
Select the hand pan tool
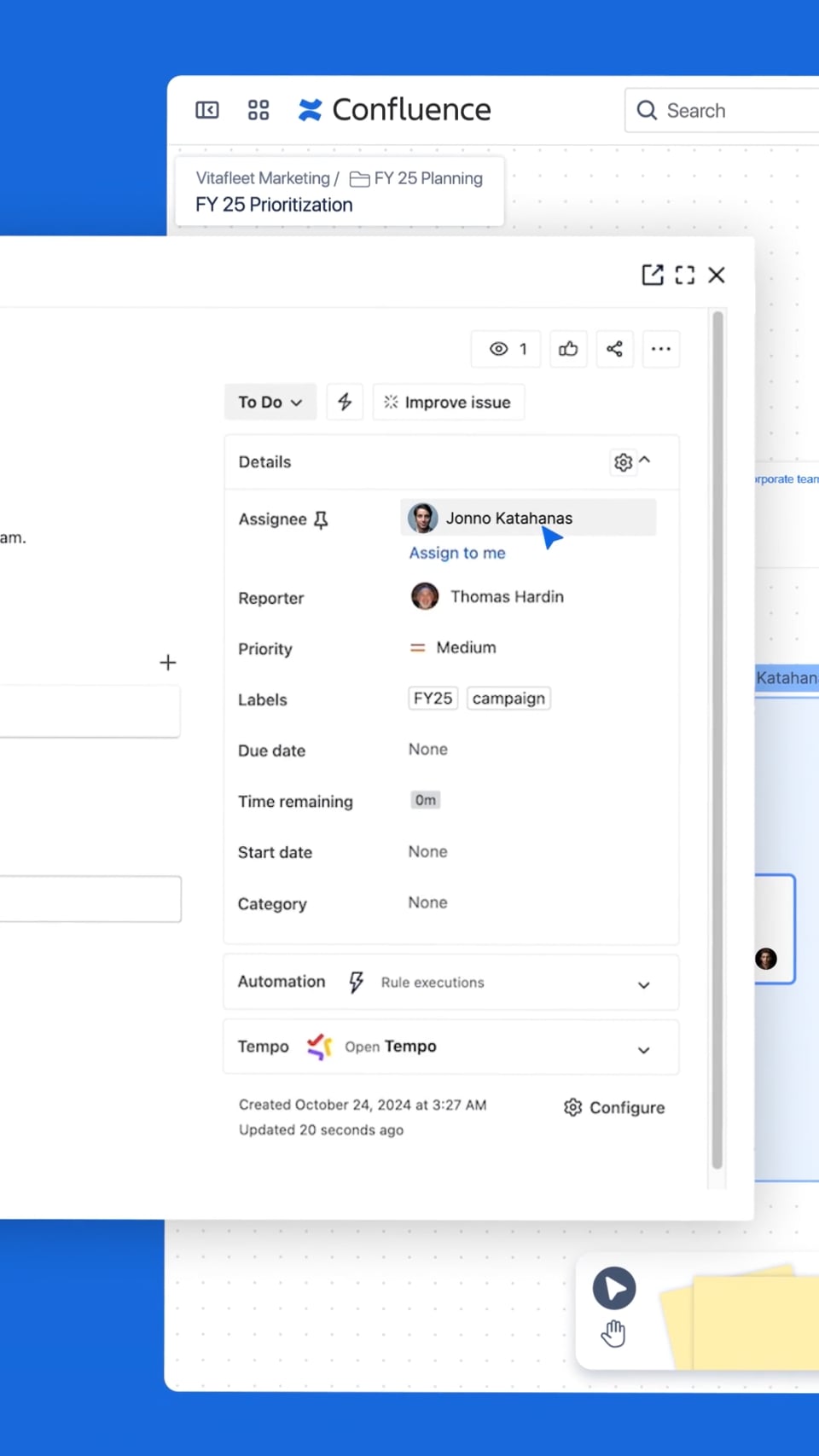613,1333
